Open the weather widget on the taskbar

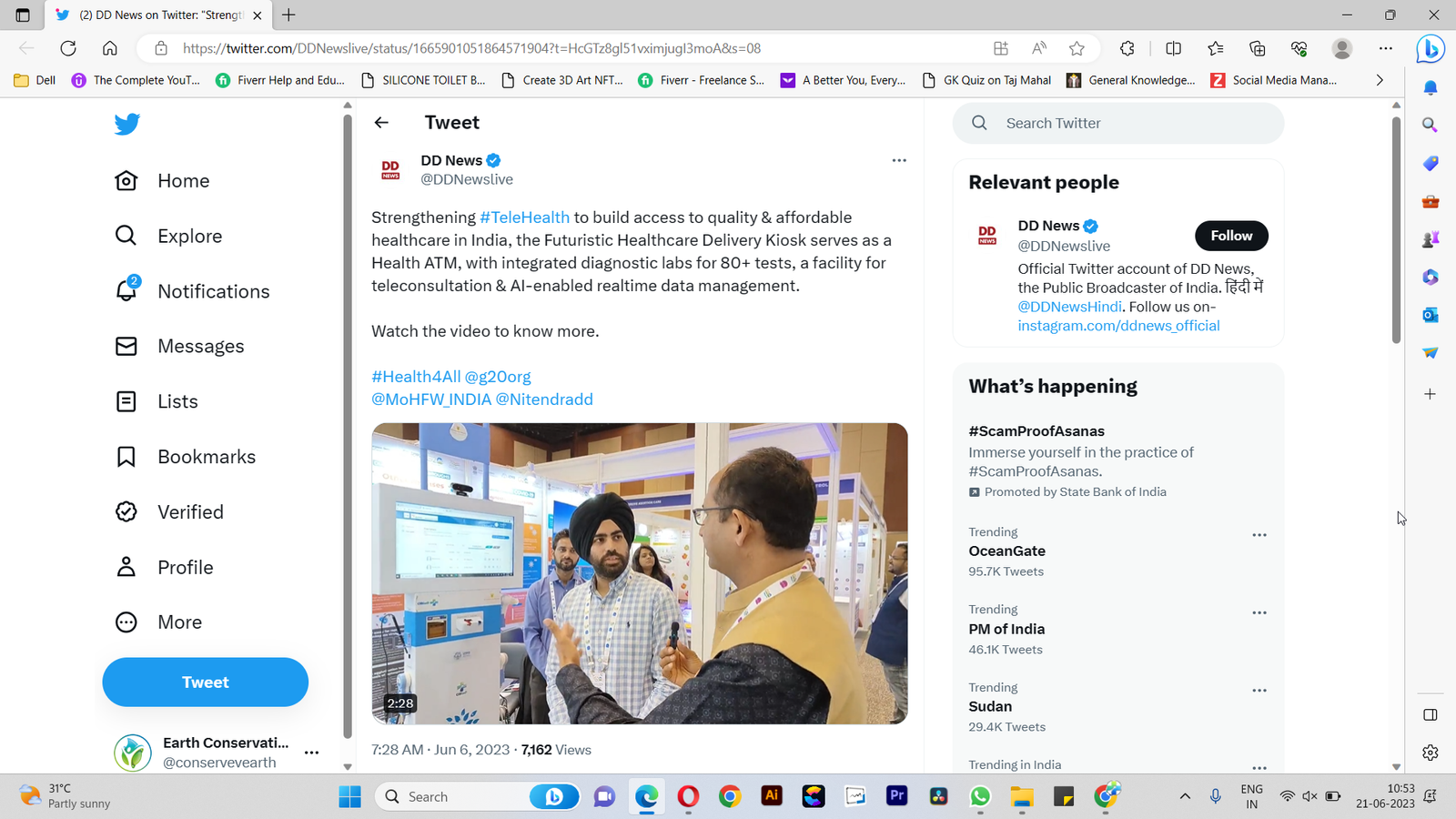click(x=66, y=796)
